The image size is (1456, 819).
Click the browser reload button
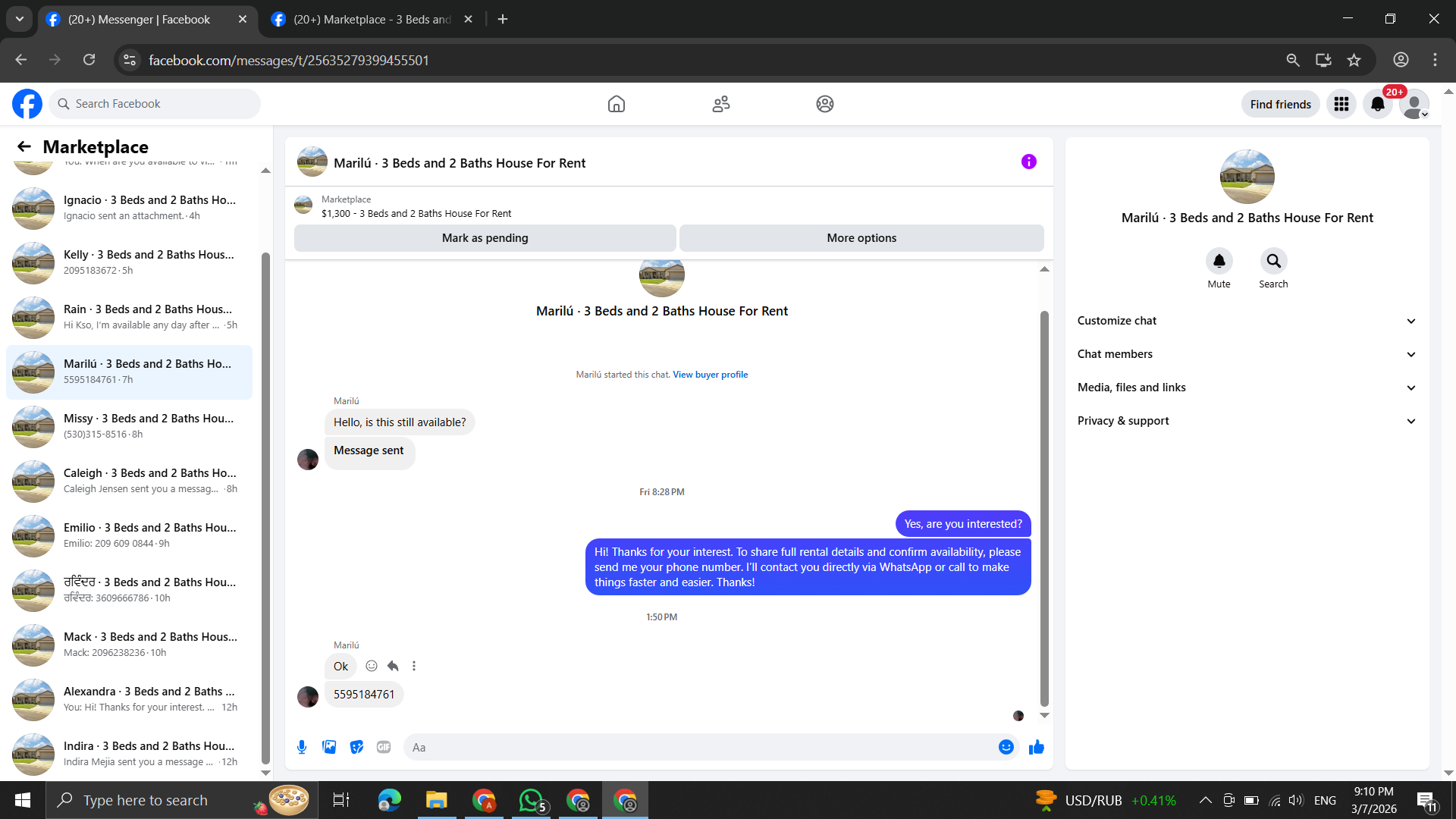pyautogui.click(x=89, y=60)
